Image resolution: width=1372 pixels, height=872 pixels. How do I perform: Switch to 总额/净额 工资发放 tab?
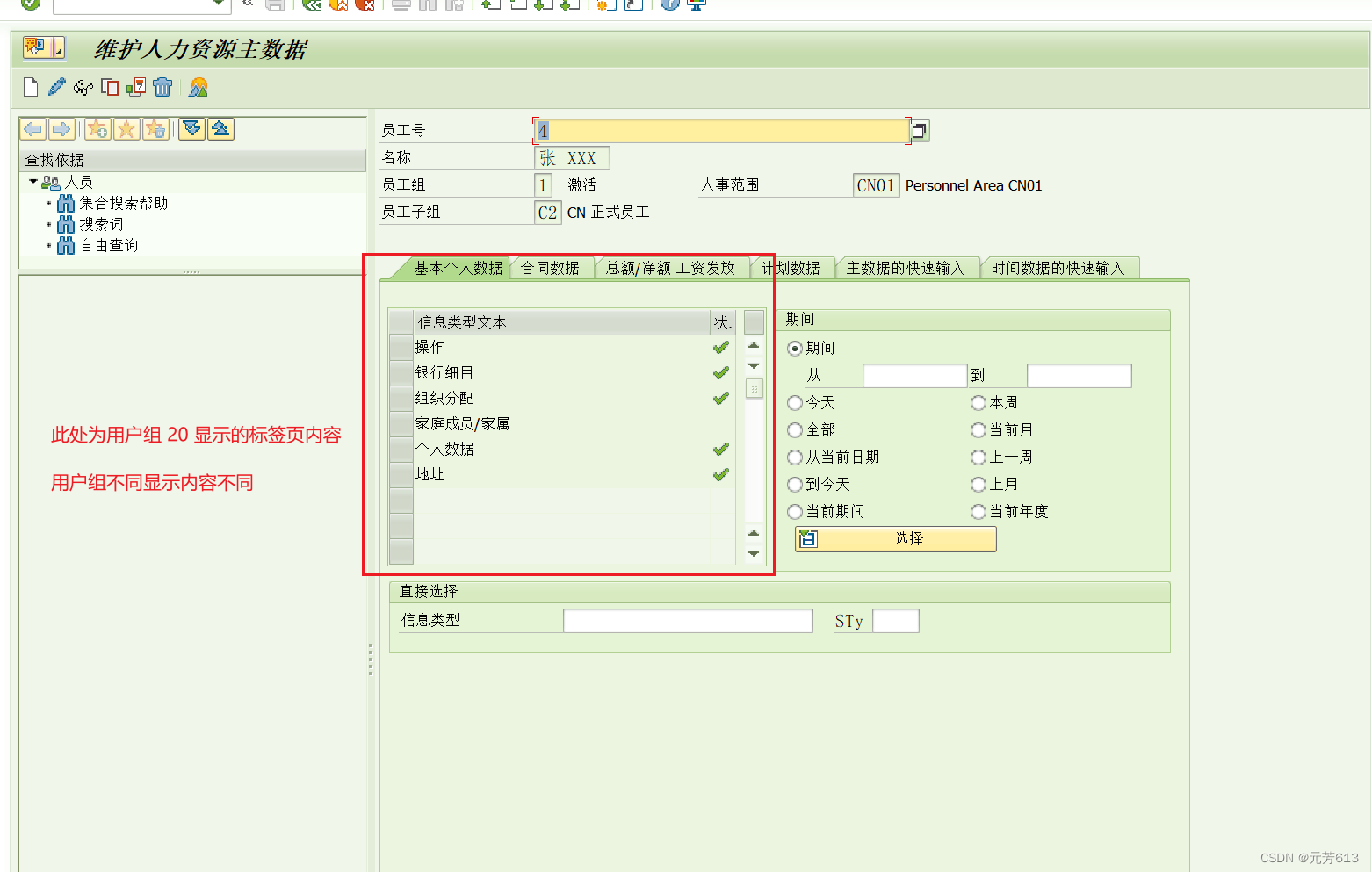click(670, 268)
